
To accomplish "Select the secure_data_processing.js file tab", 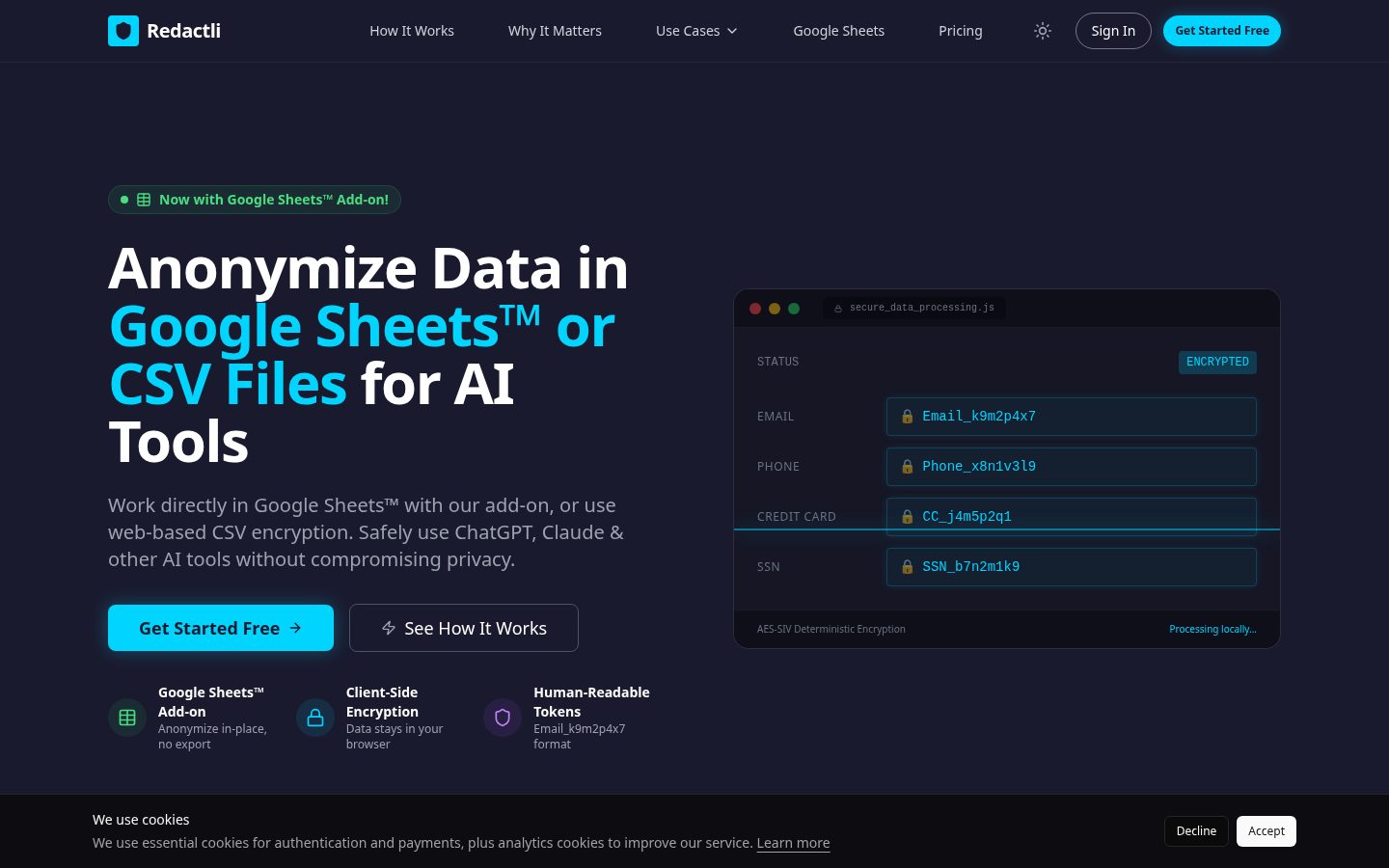I will coord(914,308).
